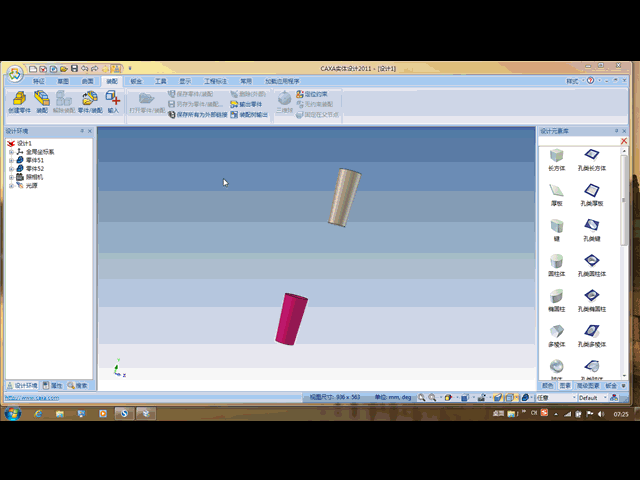Select 设计1 root in the design tree
The width and height of the screenshot is (640, 480).
[x=24, y=143]
